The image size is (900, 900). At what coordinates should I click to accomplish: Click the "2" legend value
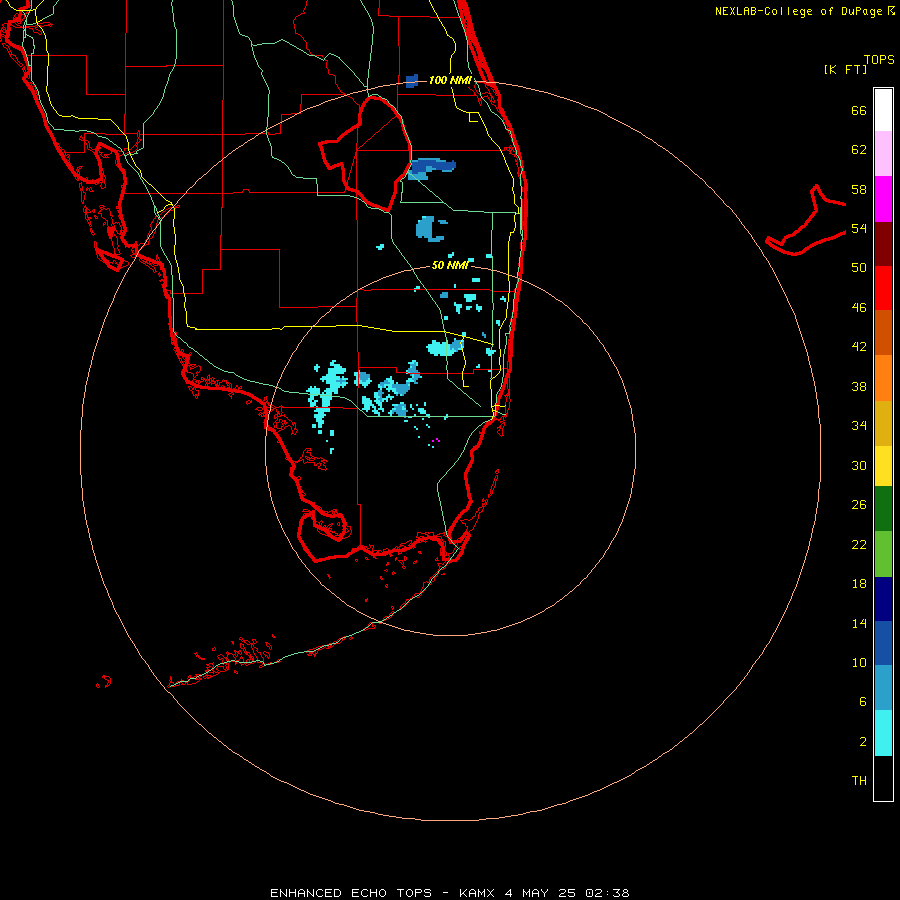point(863,742)
